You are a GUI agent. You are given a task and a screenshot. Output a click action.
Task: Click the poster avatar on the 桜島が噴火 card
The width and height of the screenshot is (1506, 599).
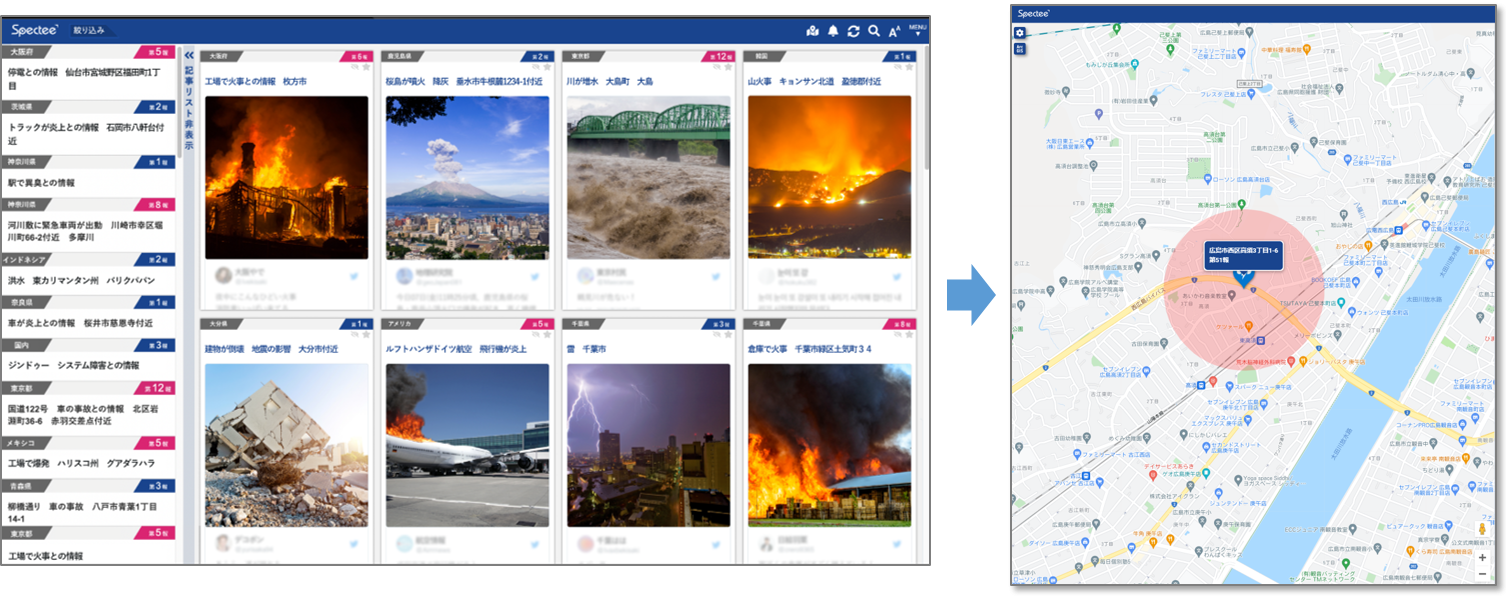point(404,275)
